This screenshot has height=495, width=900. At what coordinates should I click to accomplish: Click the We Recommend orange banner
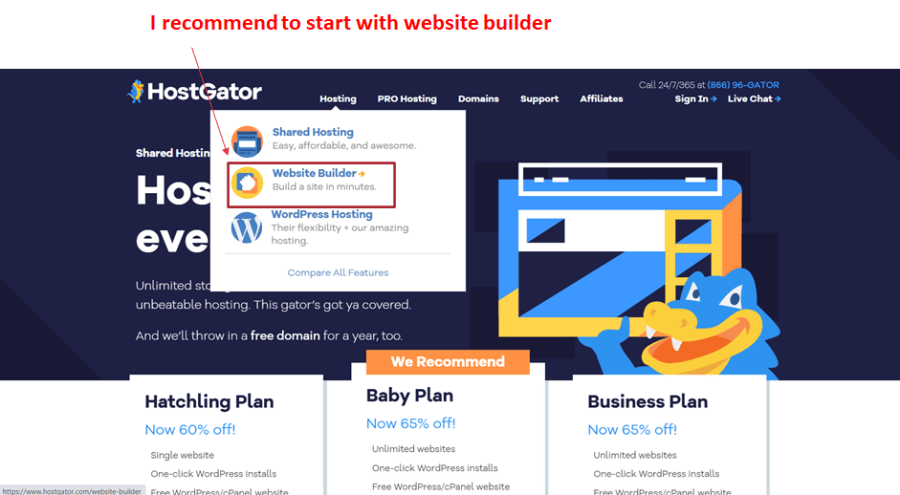tap(448, 362)
